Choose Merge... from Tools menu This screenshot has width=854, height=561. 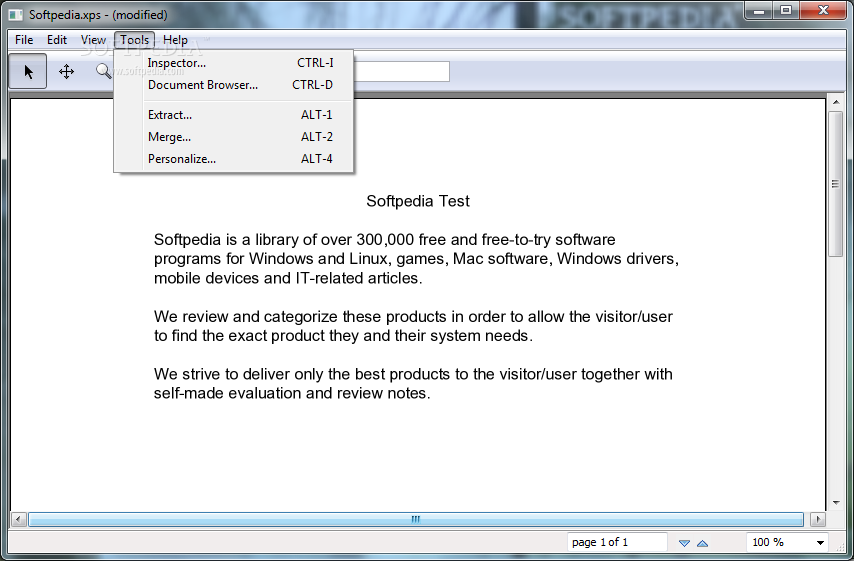tap(234, 137)
